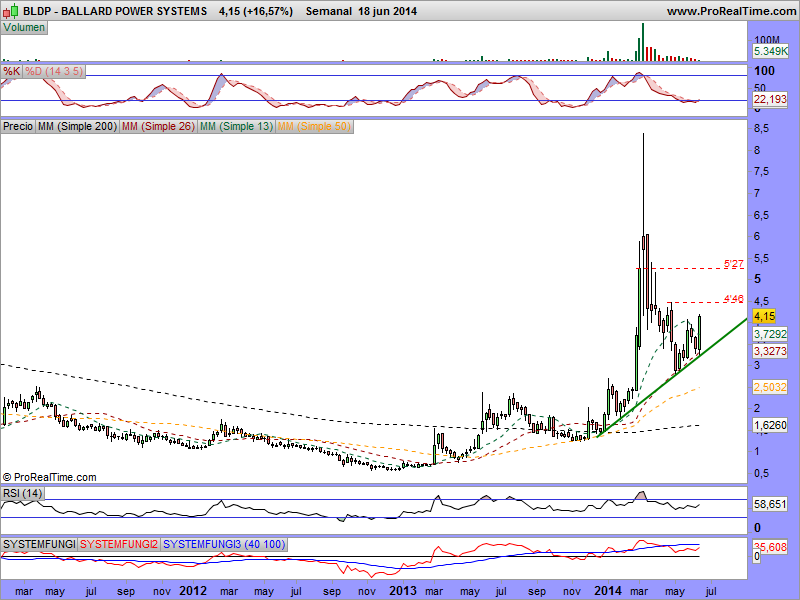Click the 2012 year label on time axis
Screen dimensions: 800x600
pos(193,591)
